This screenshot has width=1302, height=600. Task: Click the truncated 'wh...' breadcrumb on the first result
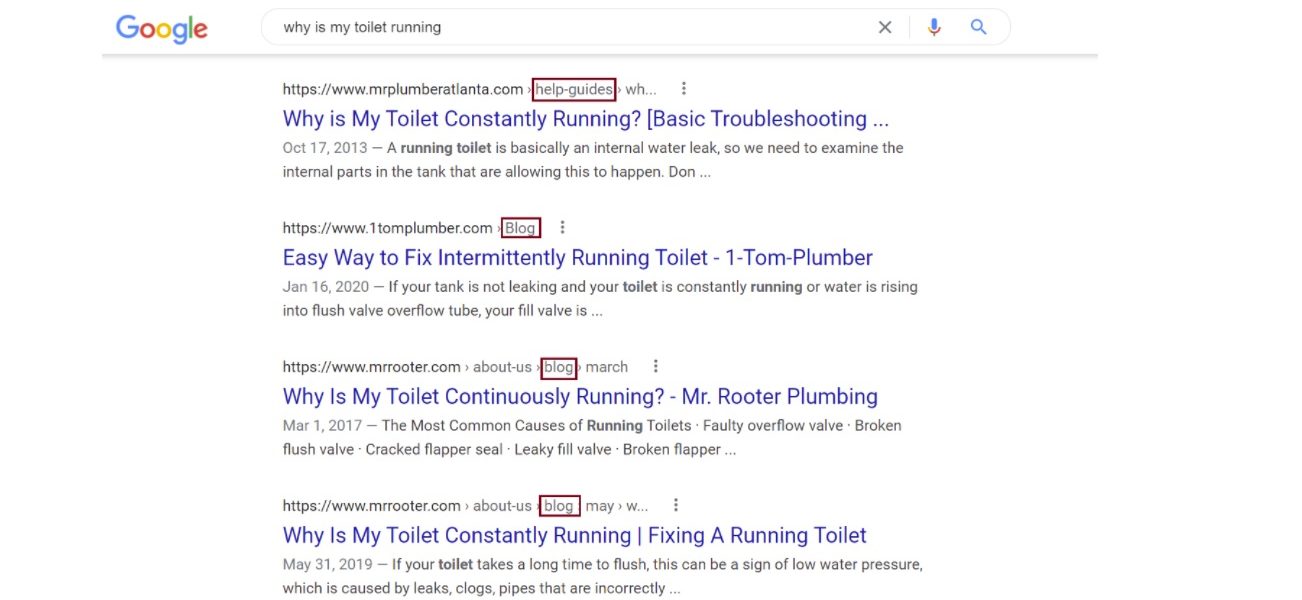[639, 89]
